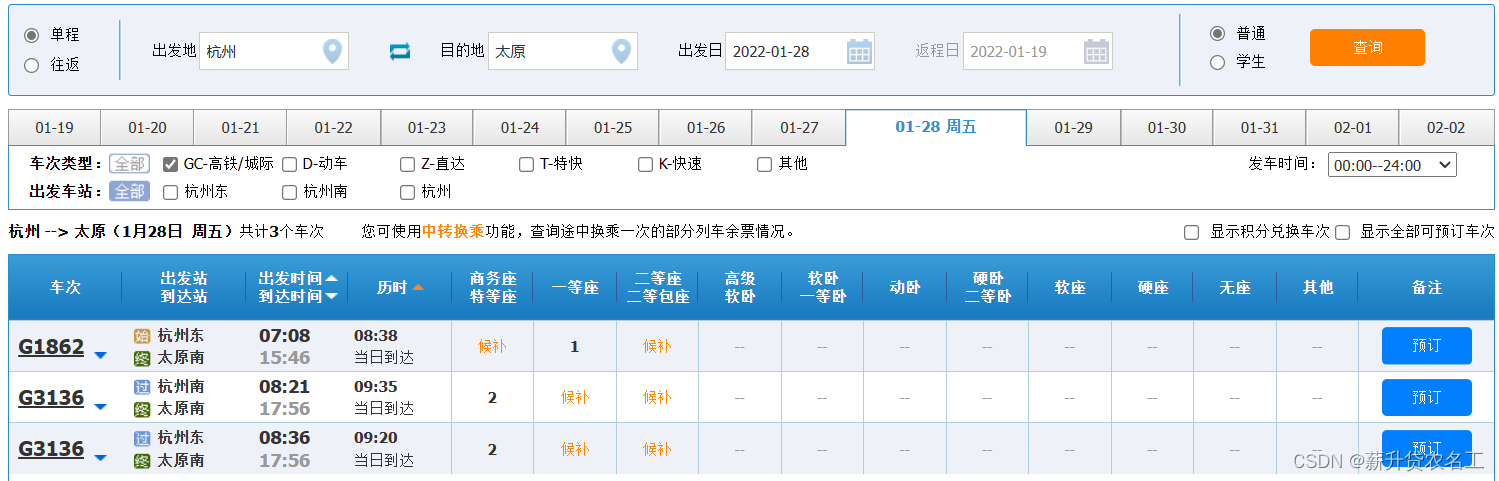The height and width of the screenshot is (481, 1499).
Task: Select 往返 round-trip radio button
Action: [32, 65]
